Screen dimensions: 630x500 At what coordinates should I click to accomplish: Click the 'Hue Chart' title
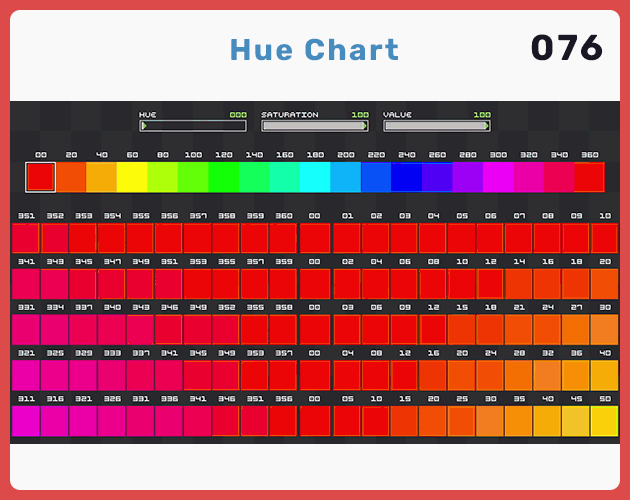click(315, 50)
